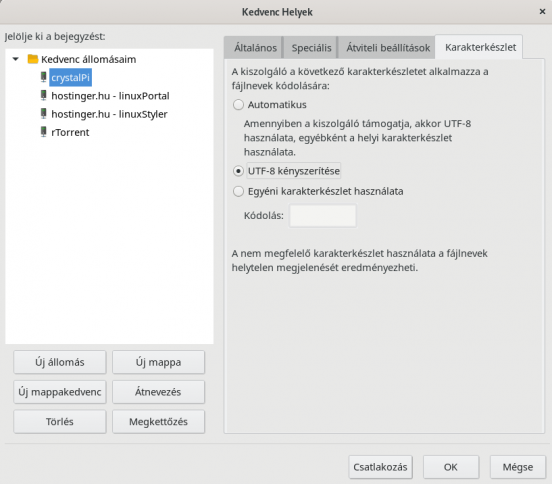Open the Általános tab
Screen dimensions: 552x484
[255, 48]
